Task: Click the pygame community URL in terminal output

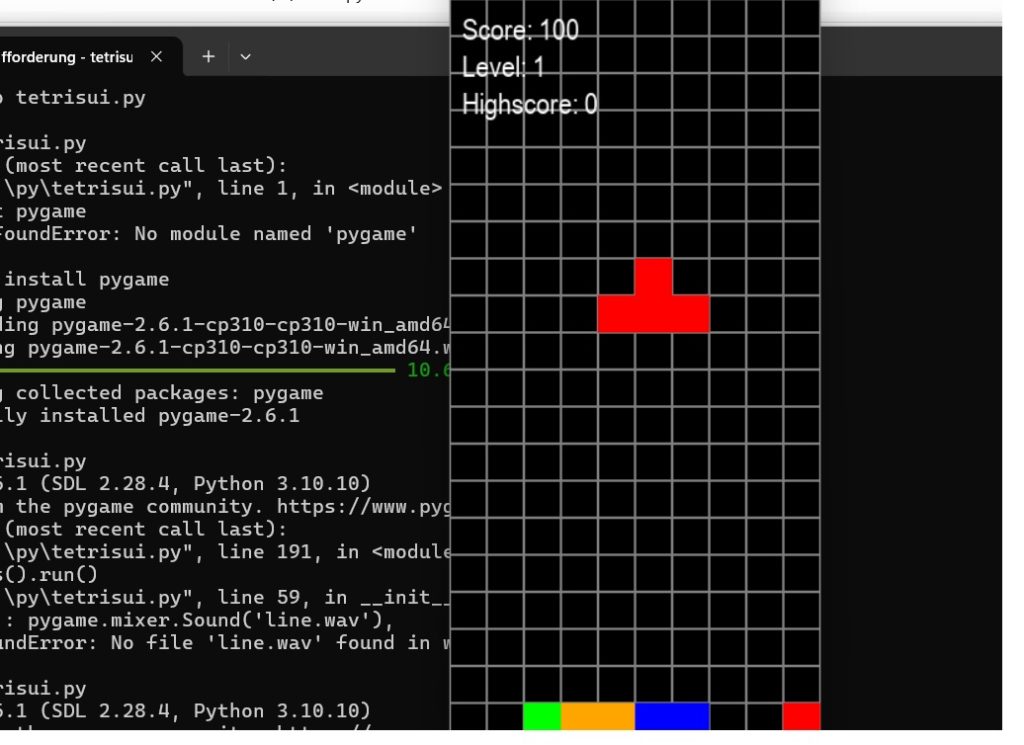Action: coord(363,507)
